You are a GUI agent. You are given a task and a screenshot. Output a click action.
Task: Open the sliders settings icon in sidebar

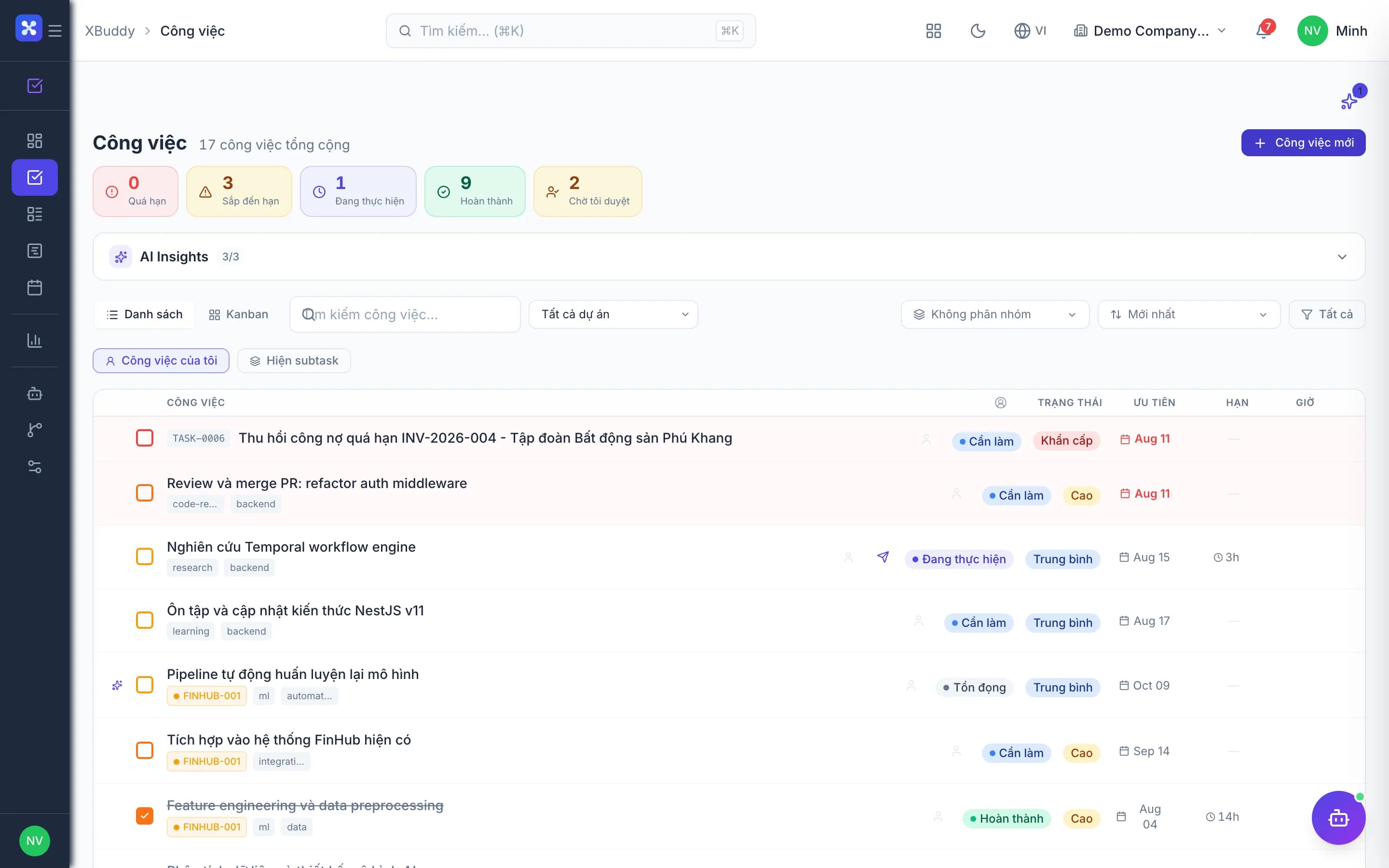pos(35,467)
